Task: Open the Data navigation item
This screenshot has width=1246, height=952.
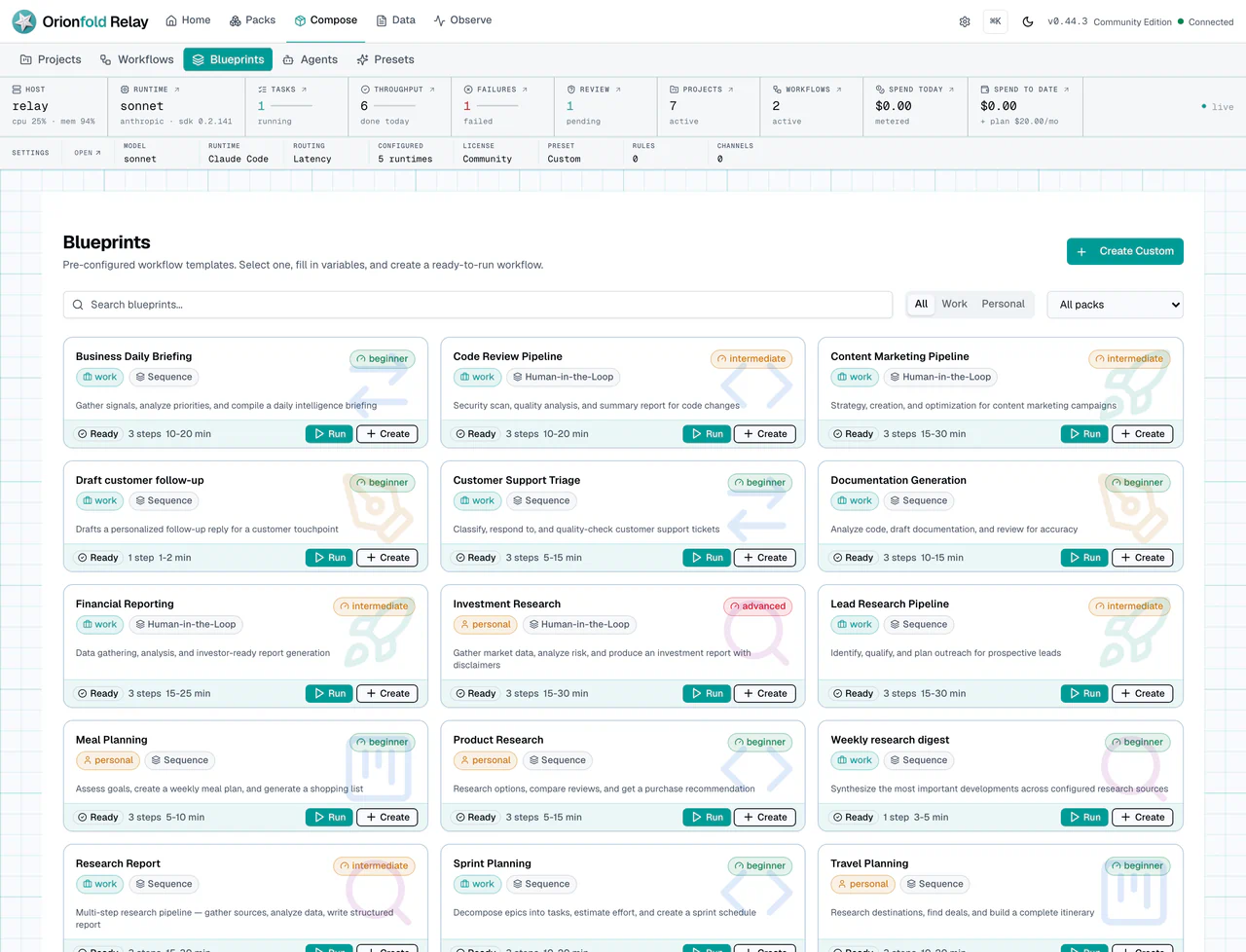Action: click(395, 20)
